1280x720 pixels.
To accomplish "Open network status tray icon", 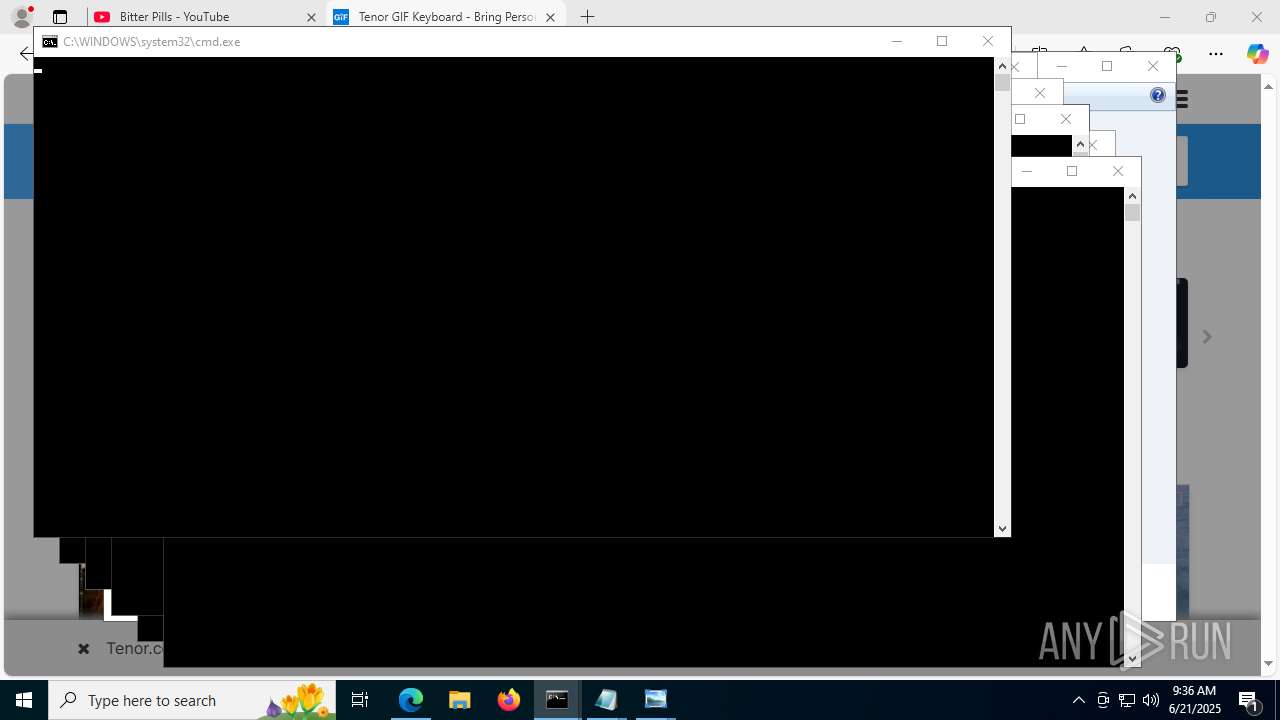I will click(x=1127, y=700).
